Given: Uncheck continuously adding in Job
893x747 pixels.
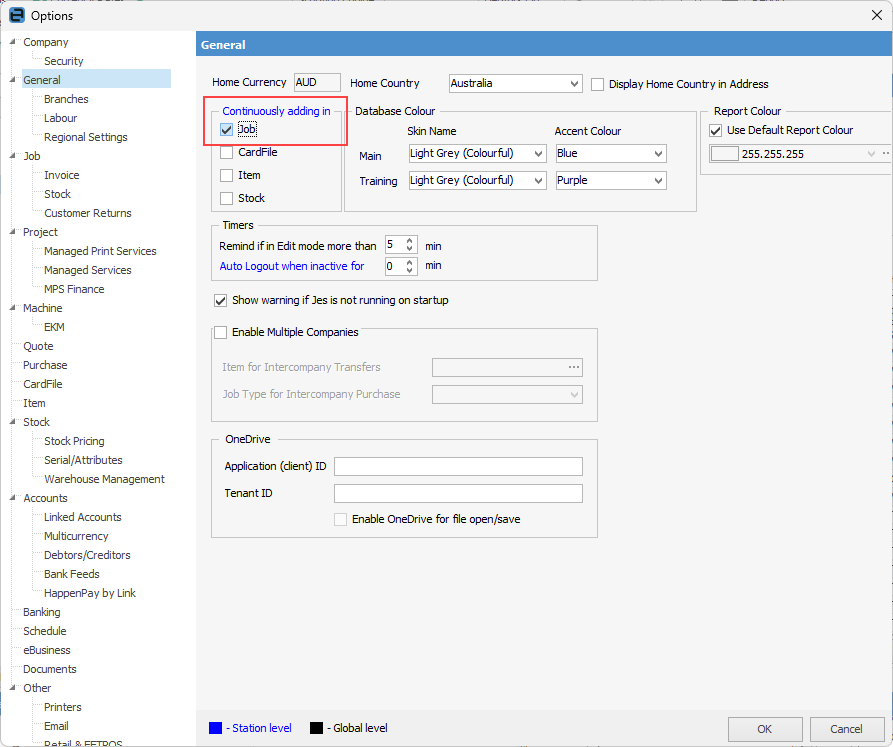Looking at the screenshot, I should [x=227, y=130].
